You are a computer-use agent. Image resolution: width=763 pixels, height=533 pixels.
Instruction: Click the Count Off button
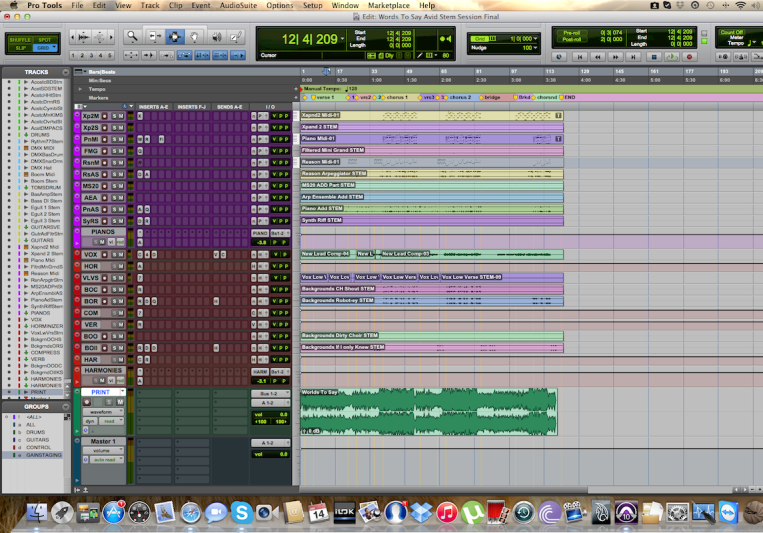click(x=732, y=33)
